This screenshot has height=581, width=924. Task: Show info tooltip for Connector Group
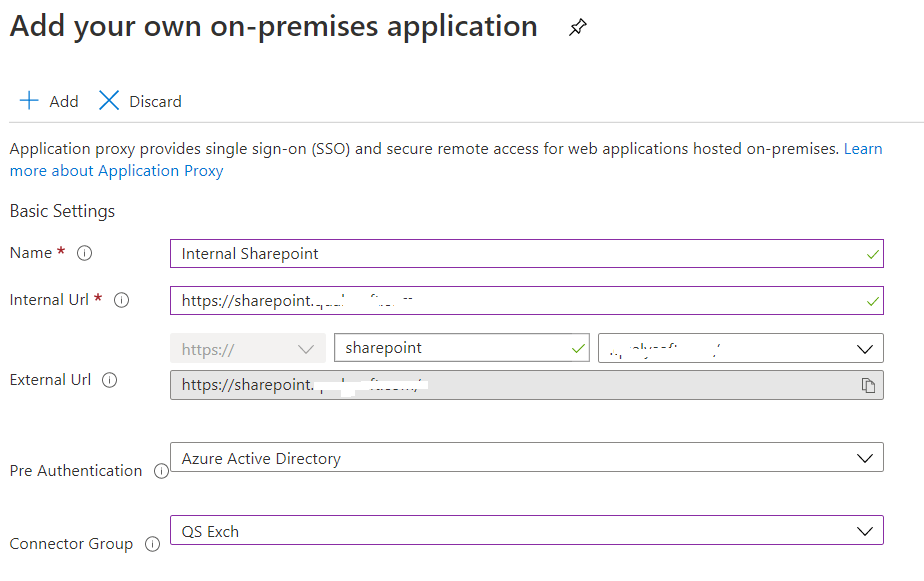[152, 544]
